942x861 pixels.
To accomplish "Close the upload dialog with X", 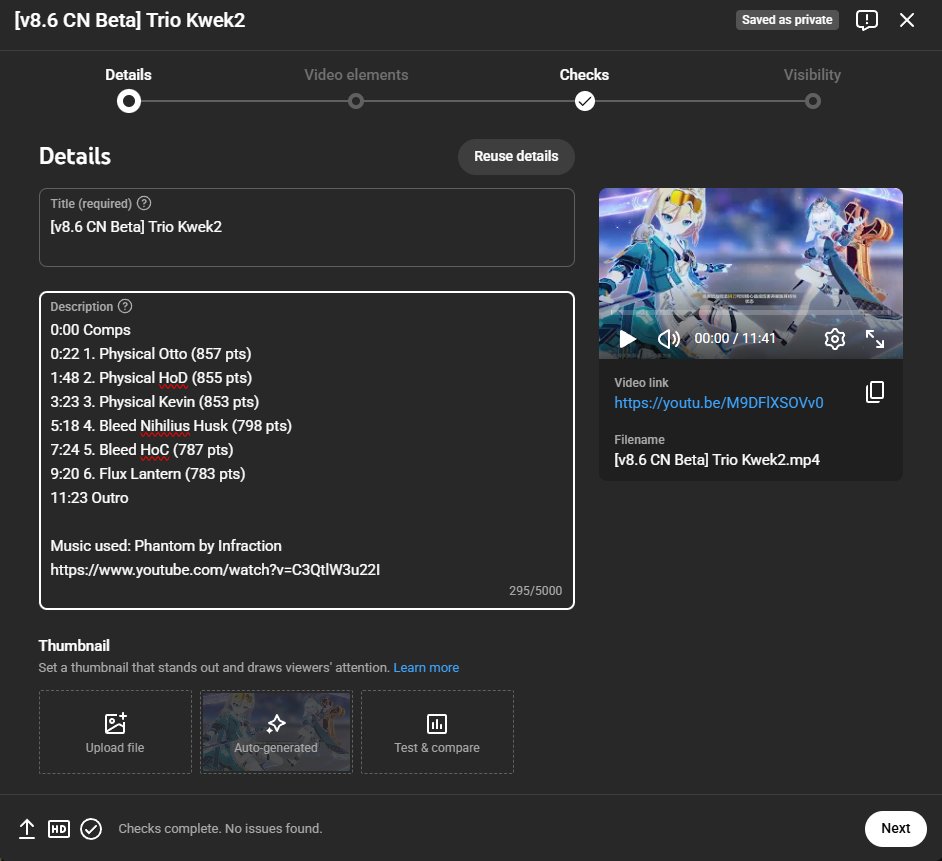I will coord(907,20).
